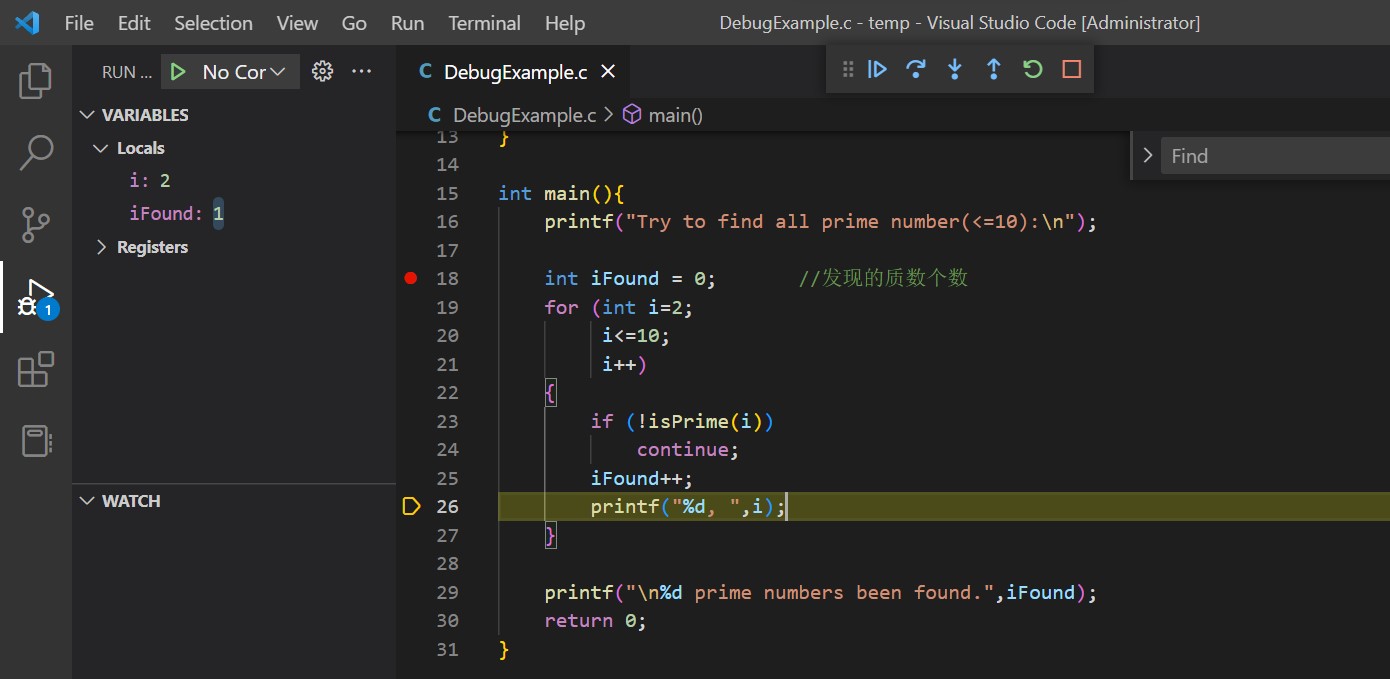This screenshot has width=1390, height=679.
Task: Restart the debug session
Action: tap(1033, 69)
